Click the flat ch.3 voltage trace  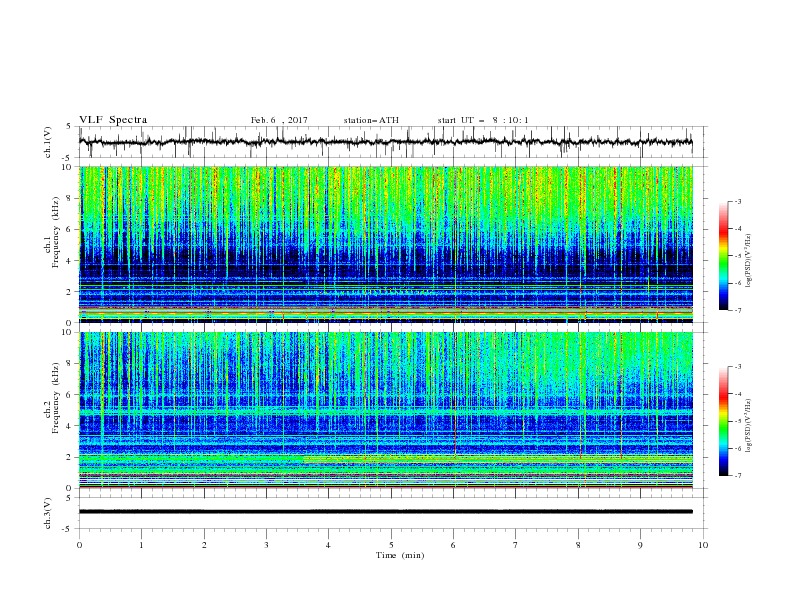coord(385,512)
